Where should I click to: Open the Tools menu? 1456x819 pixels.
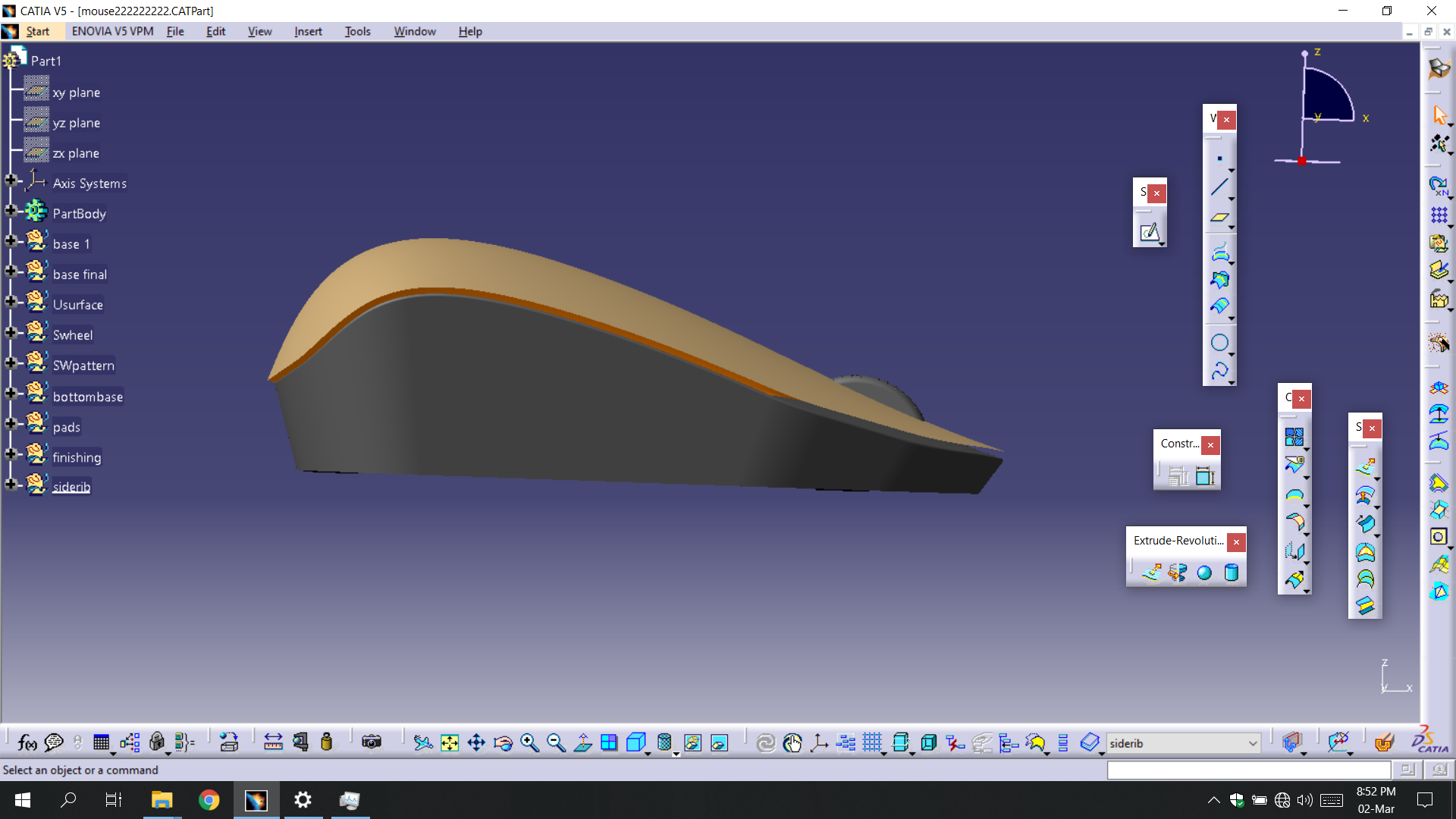[357, 31]
